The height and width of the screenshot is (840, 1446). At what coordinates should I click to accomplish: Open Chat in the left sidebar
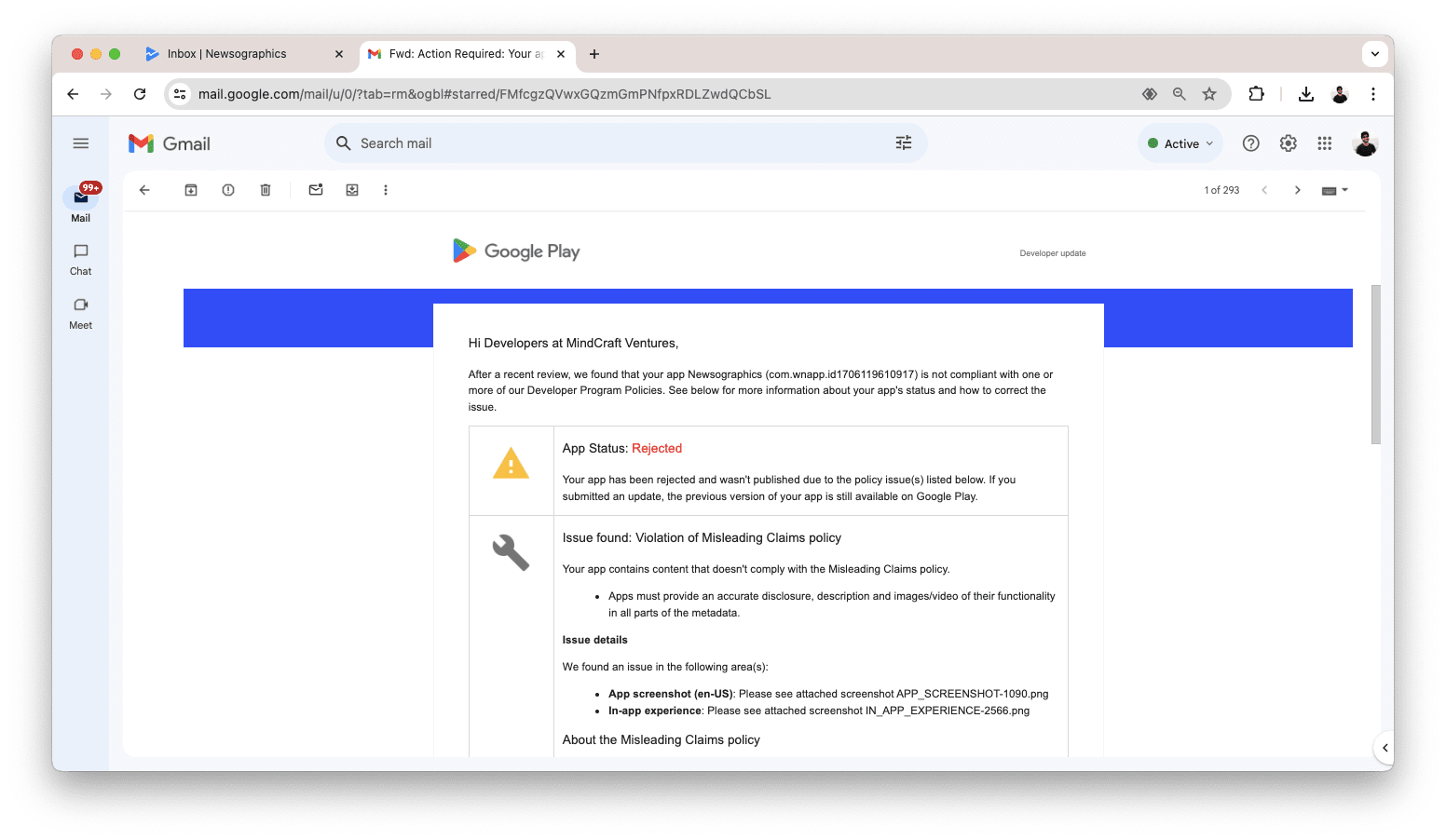pyautogui.click(x=81, y=259)
